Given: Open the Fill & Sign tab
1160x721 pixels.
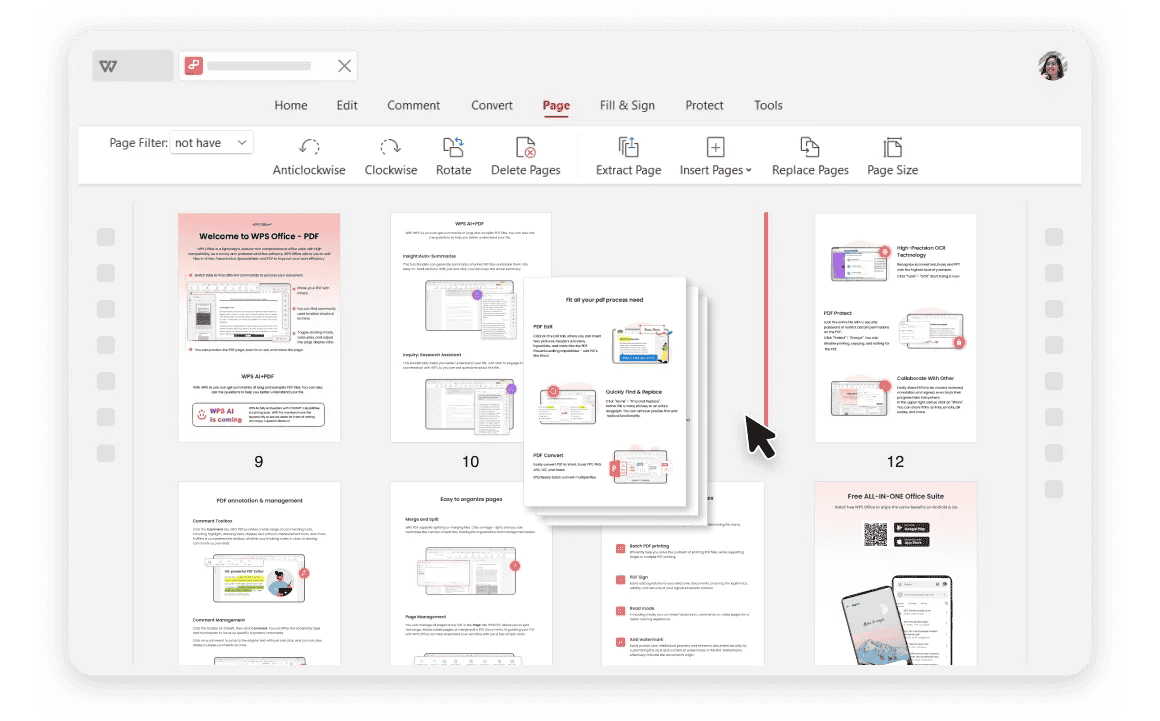Looking at the screenshot, I should tap(627, 105).
